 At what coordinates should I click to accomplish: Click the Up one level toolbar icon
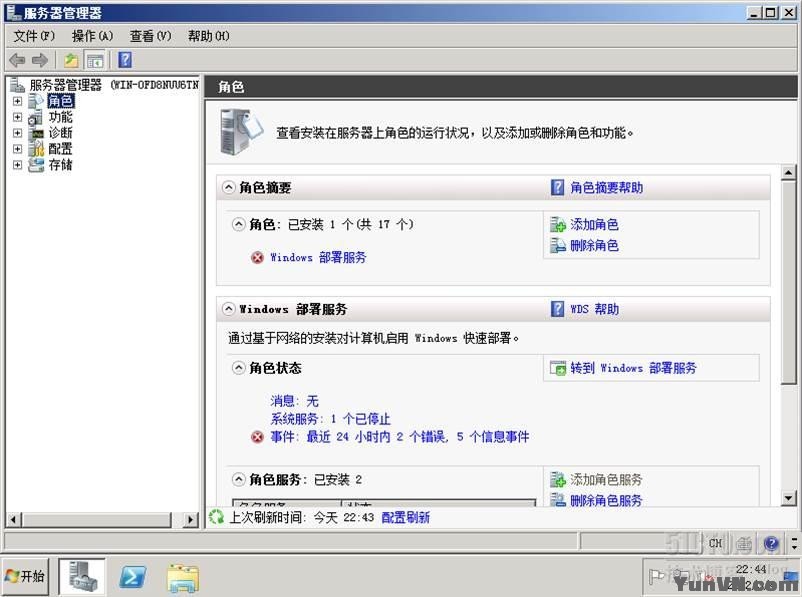tap(71, 60)
